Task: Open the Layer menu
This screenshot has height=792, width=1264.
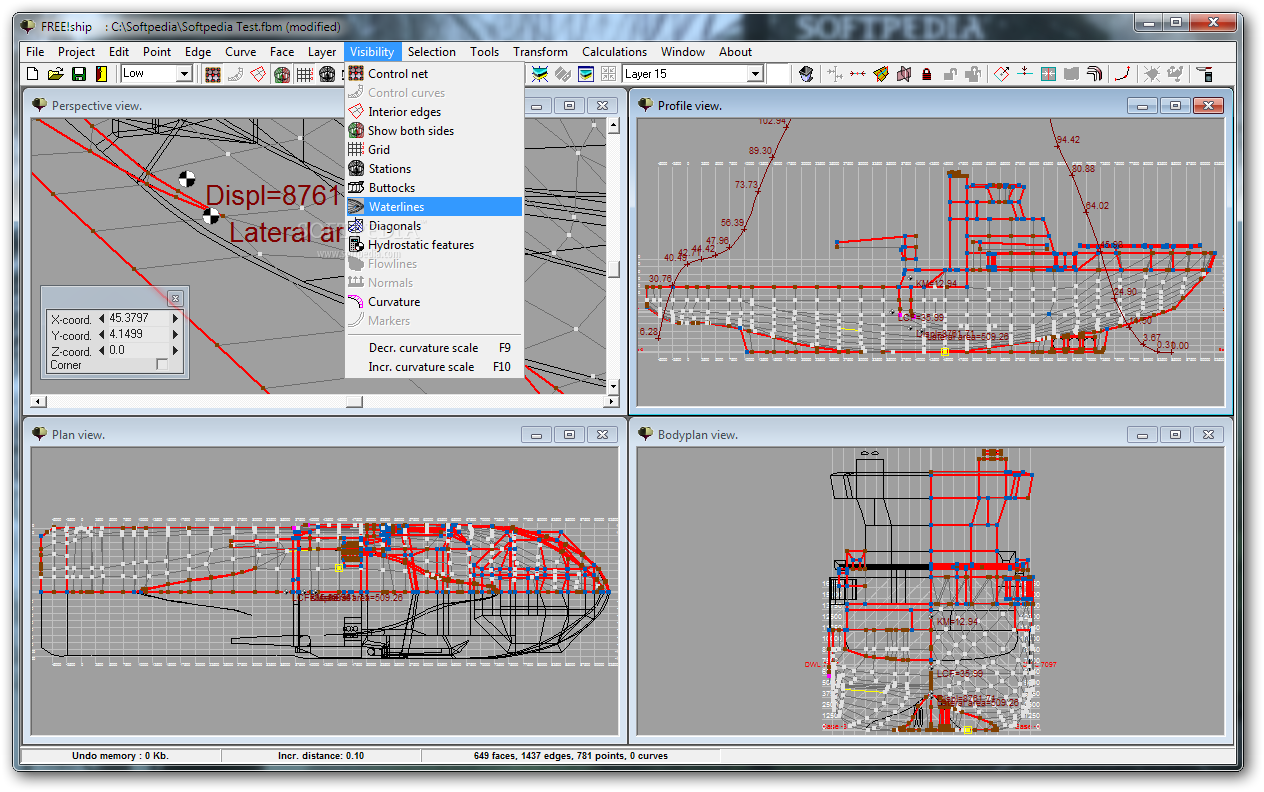Action: coord(322,52)
